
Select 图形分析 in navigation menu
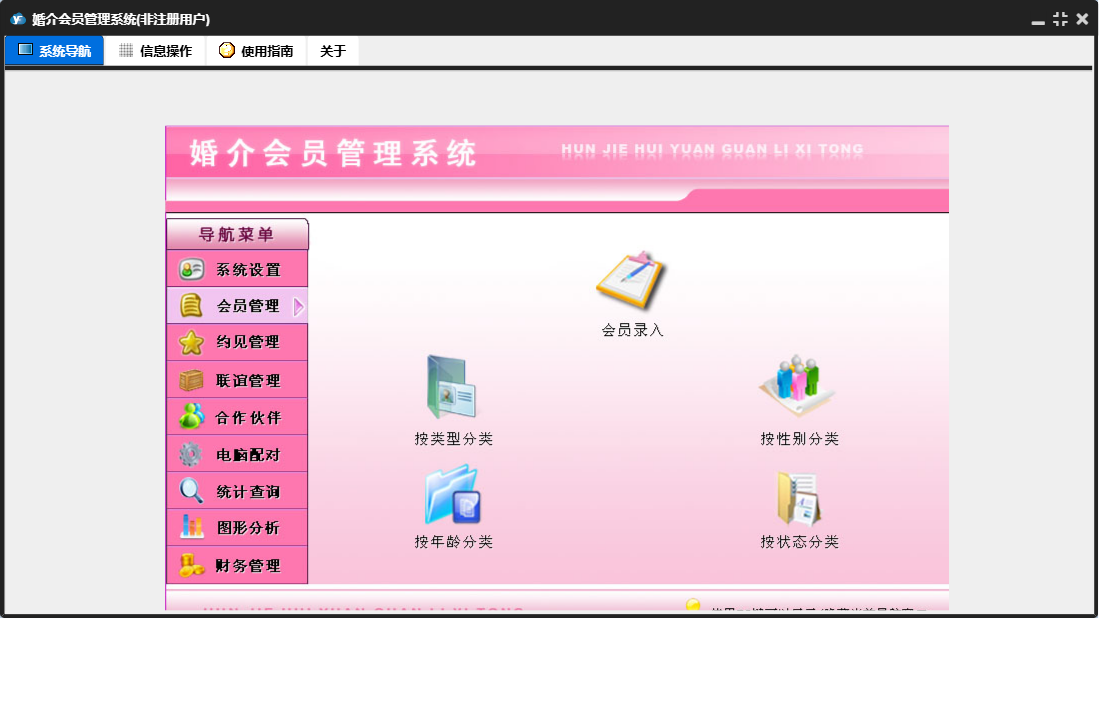[x=237, y=528]
